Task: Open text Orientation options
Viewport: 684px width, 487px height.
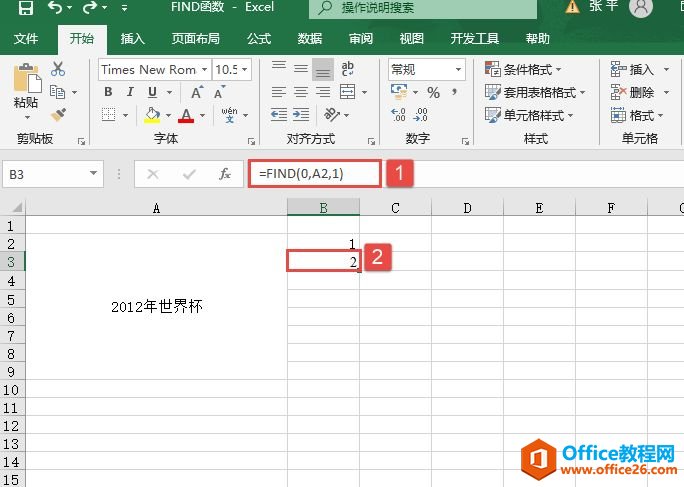Action: (x=332, y=115)
